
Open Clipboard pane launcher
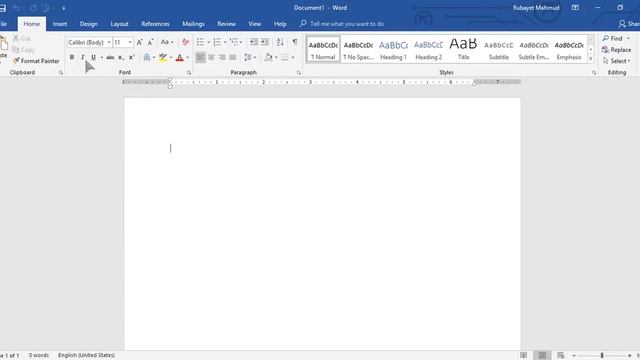[x=61, y=73]
